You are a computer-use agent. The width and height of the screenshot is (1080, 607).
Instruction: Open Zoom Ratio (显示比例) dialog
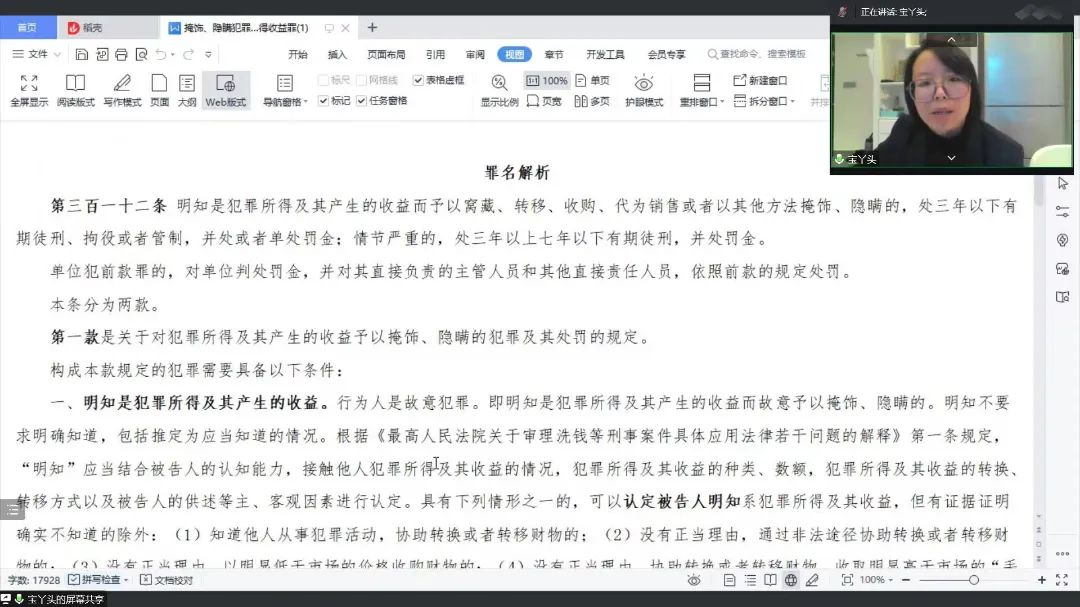click(x=499, y=90)
